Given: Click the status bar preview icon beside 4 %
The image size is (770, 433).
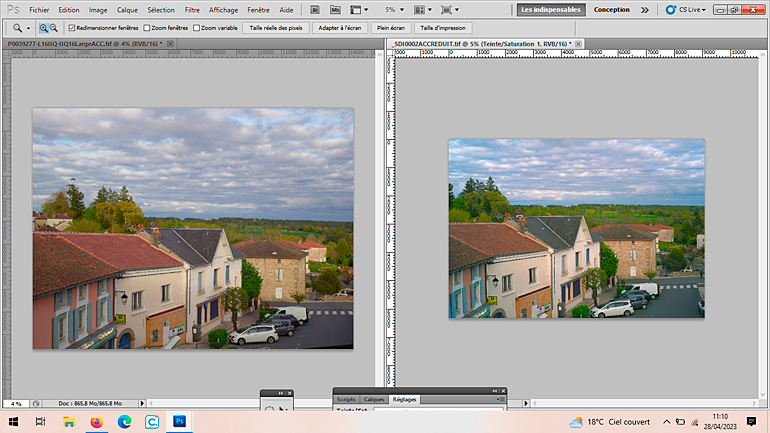Looking at the screenshot, I should (36, 404).
